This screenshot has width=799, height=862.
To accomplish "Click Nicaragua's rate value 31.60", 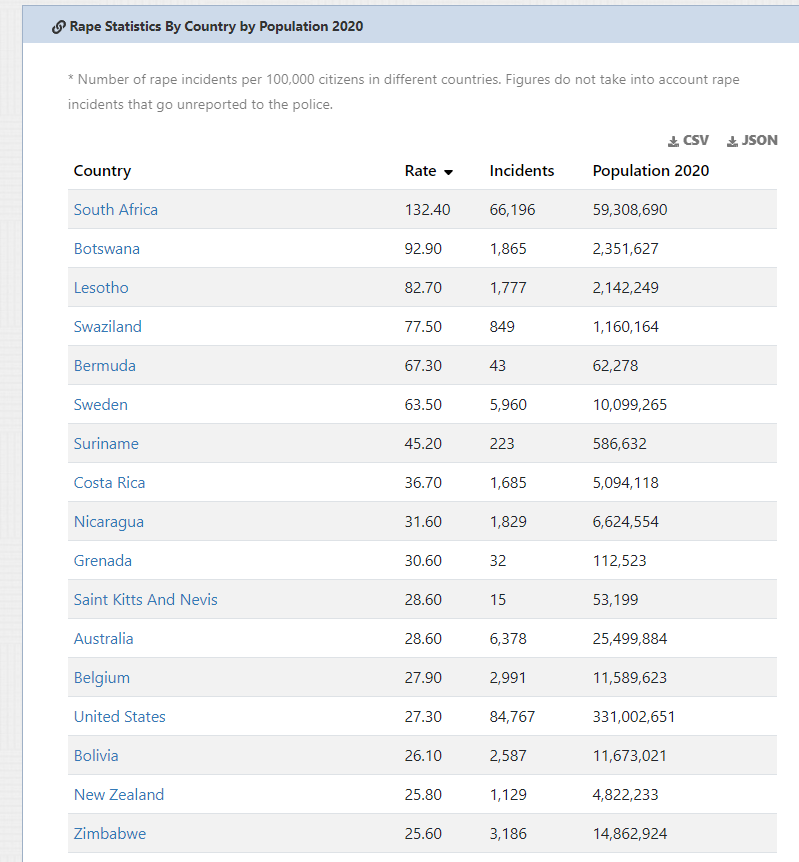I will (x=423, y=522).
